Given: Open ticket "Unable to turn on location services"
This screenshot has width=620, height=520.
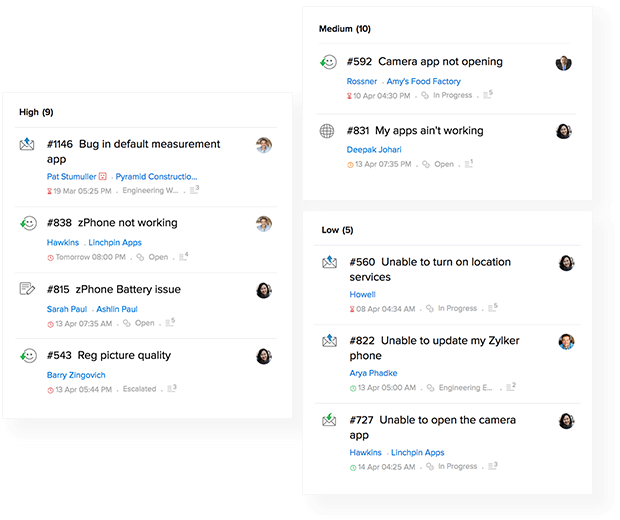Looking at the screenshot, I should tap(430, 269).
